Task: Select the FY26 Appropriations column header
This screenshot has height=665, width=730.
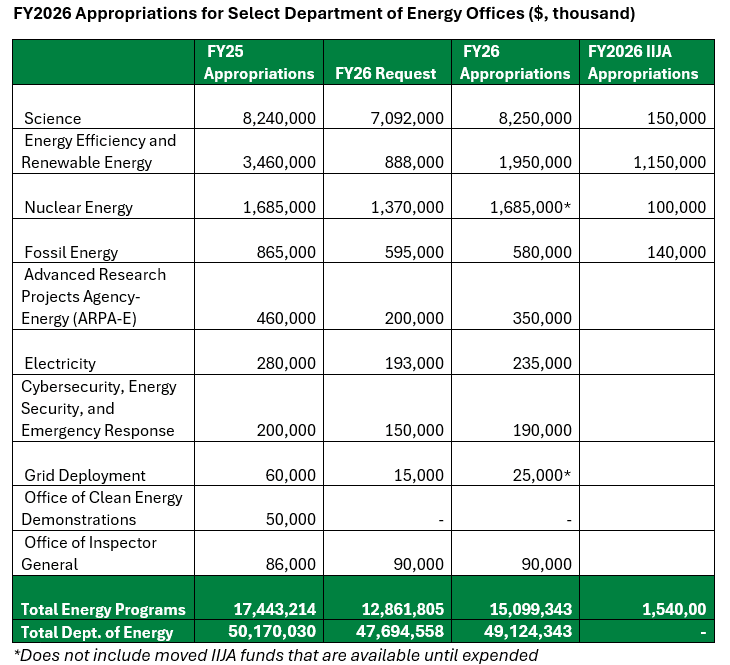Action: [x=515, y=62]
